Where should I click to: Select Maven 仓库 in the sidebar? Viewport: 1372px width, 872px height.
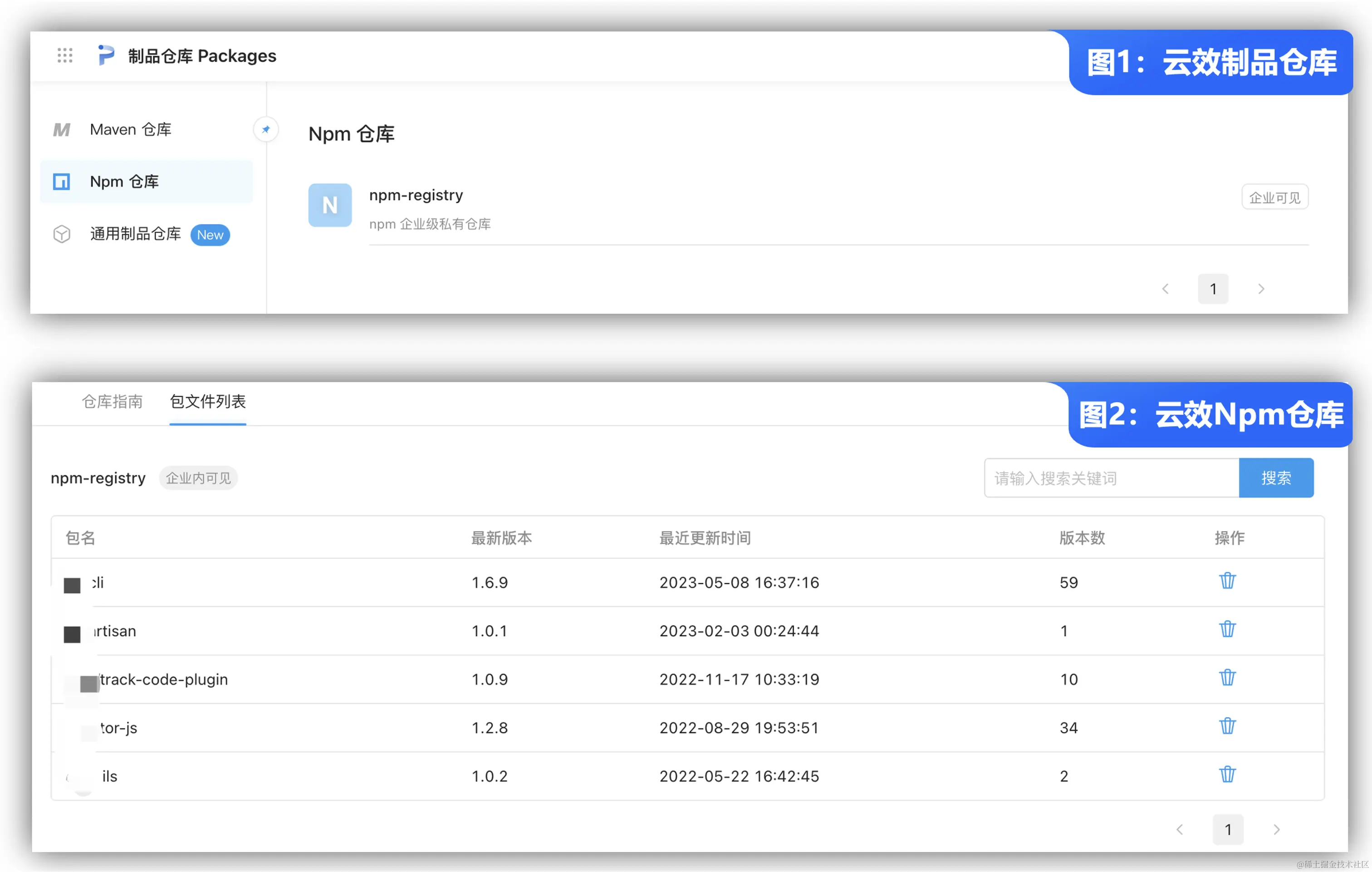(131, 130)
